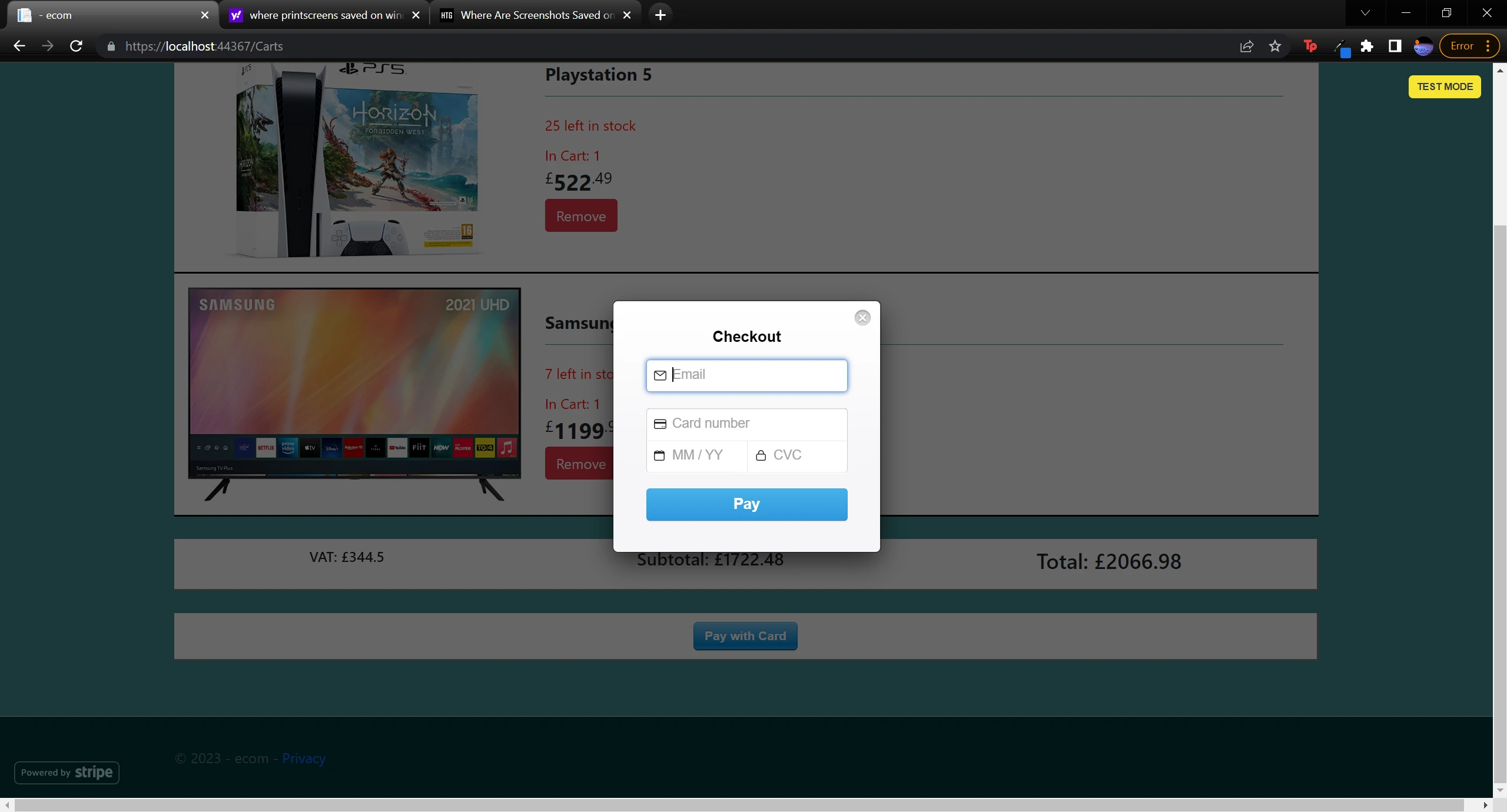View site information via the lock icon
This screenshot has width=1507, height=812.
click(111, 46)
